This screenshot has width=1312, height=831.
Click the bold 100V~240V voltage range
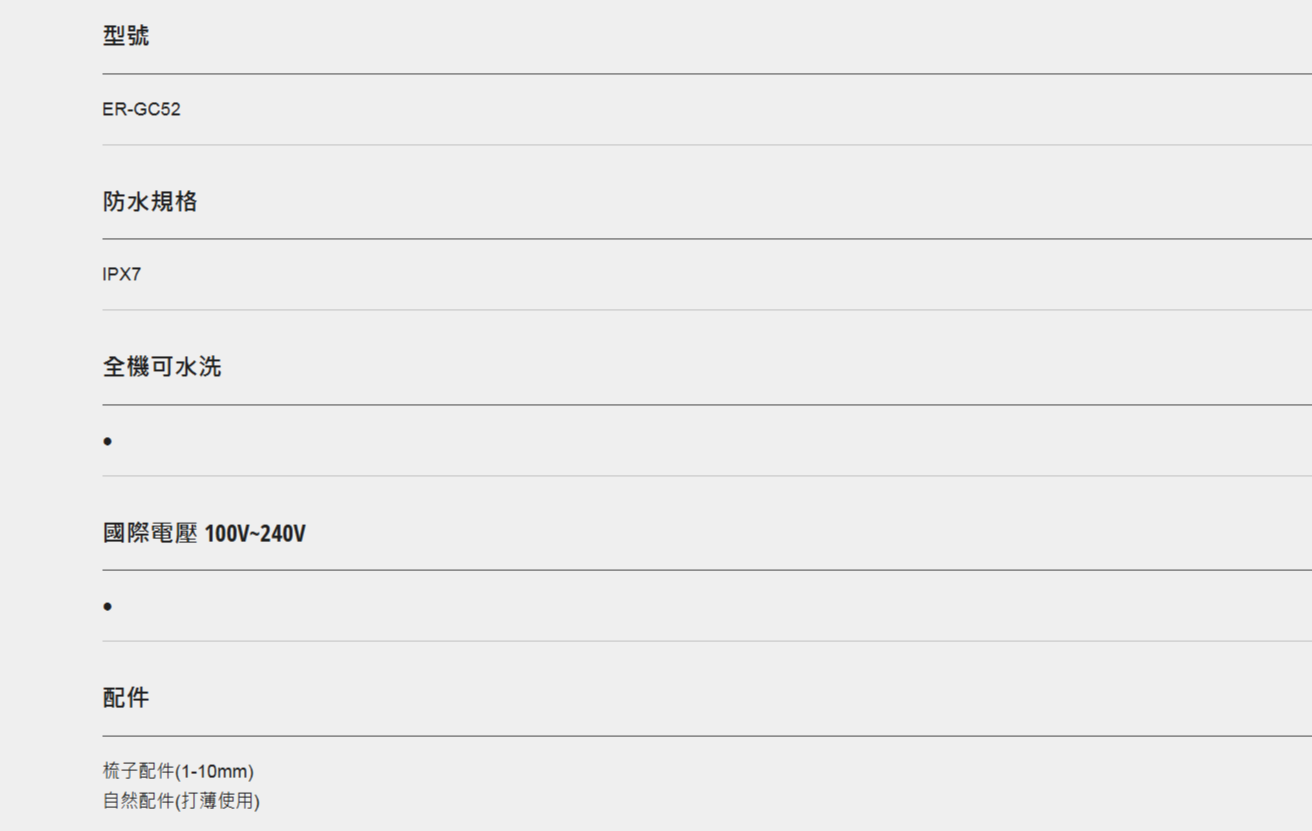coord(255,534)
